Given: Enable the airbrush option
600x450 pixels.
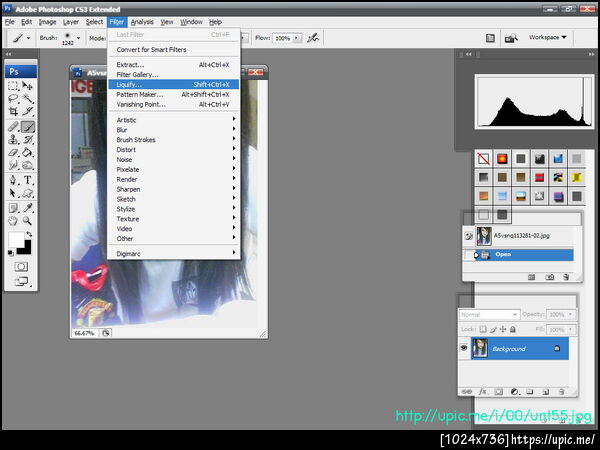Looking at the screenshot, I should tap(313, 38).
